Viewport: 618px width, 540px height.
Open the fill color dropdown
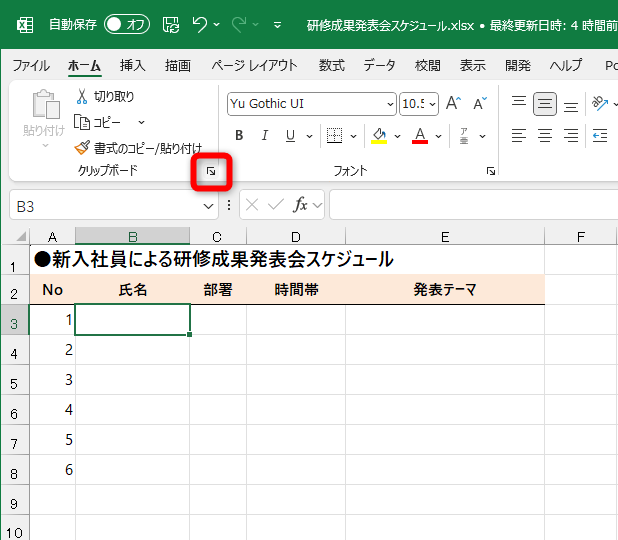(x=398, y=136)
